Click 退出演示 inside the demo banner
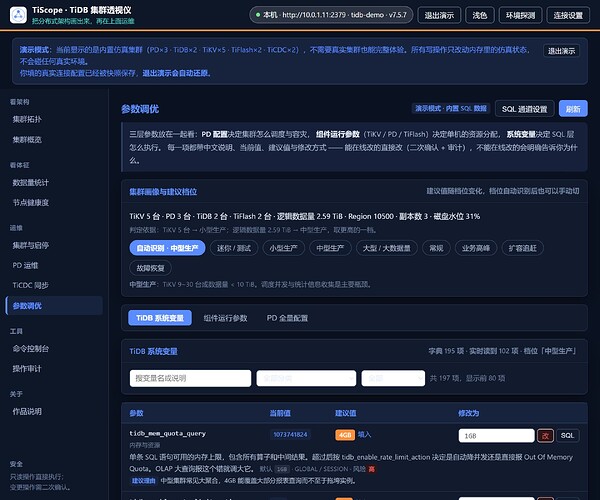Viewport: 600px width, 500px height. click(561, 51)
